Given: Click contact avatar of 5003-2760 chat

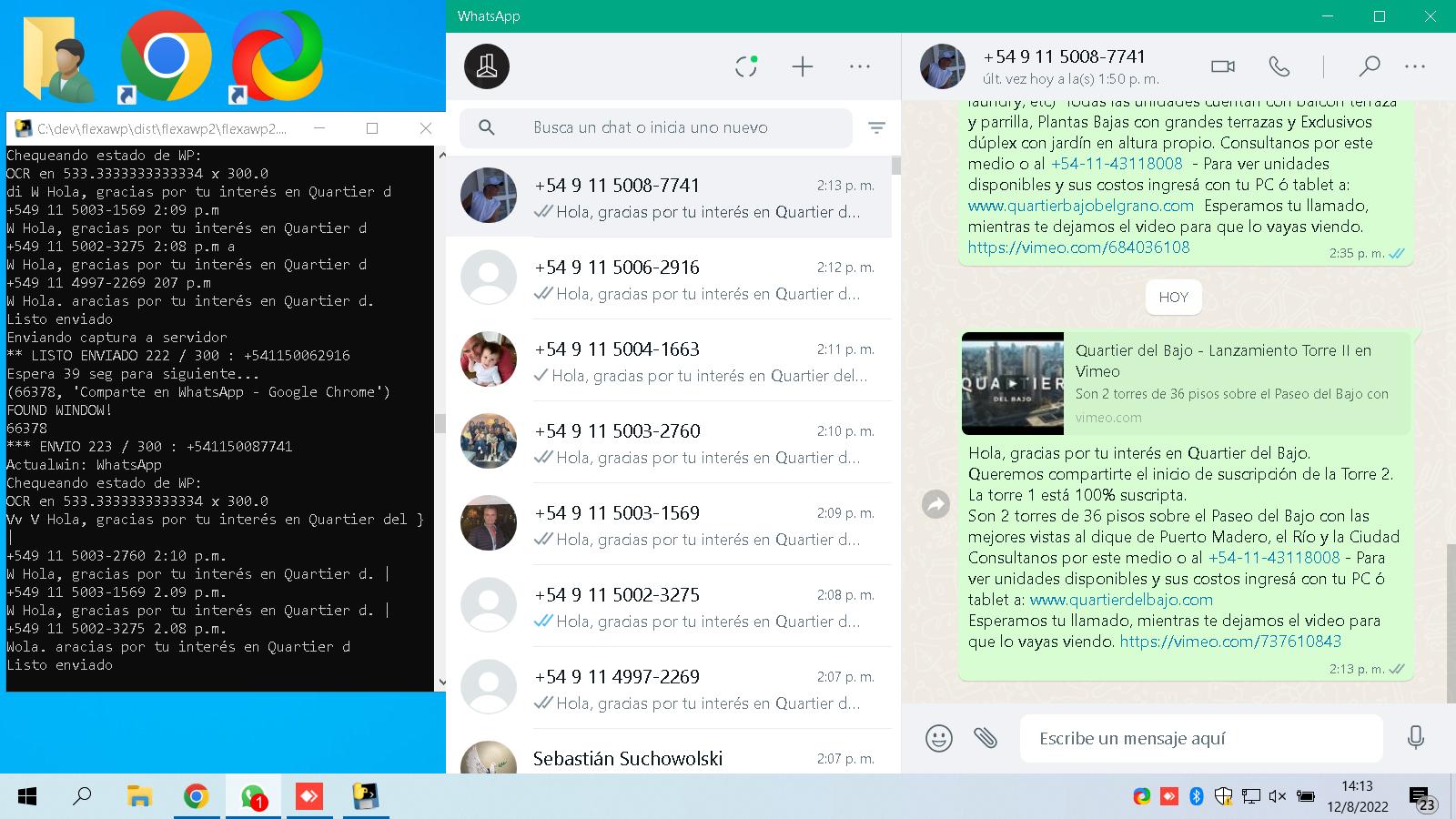Looking at the screenshot, I should pyautogui.click(x=489, y=441).
